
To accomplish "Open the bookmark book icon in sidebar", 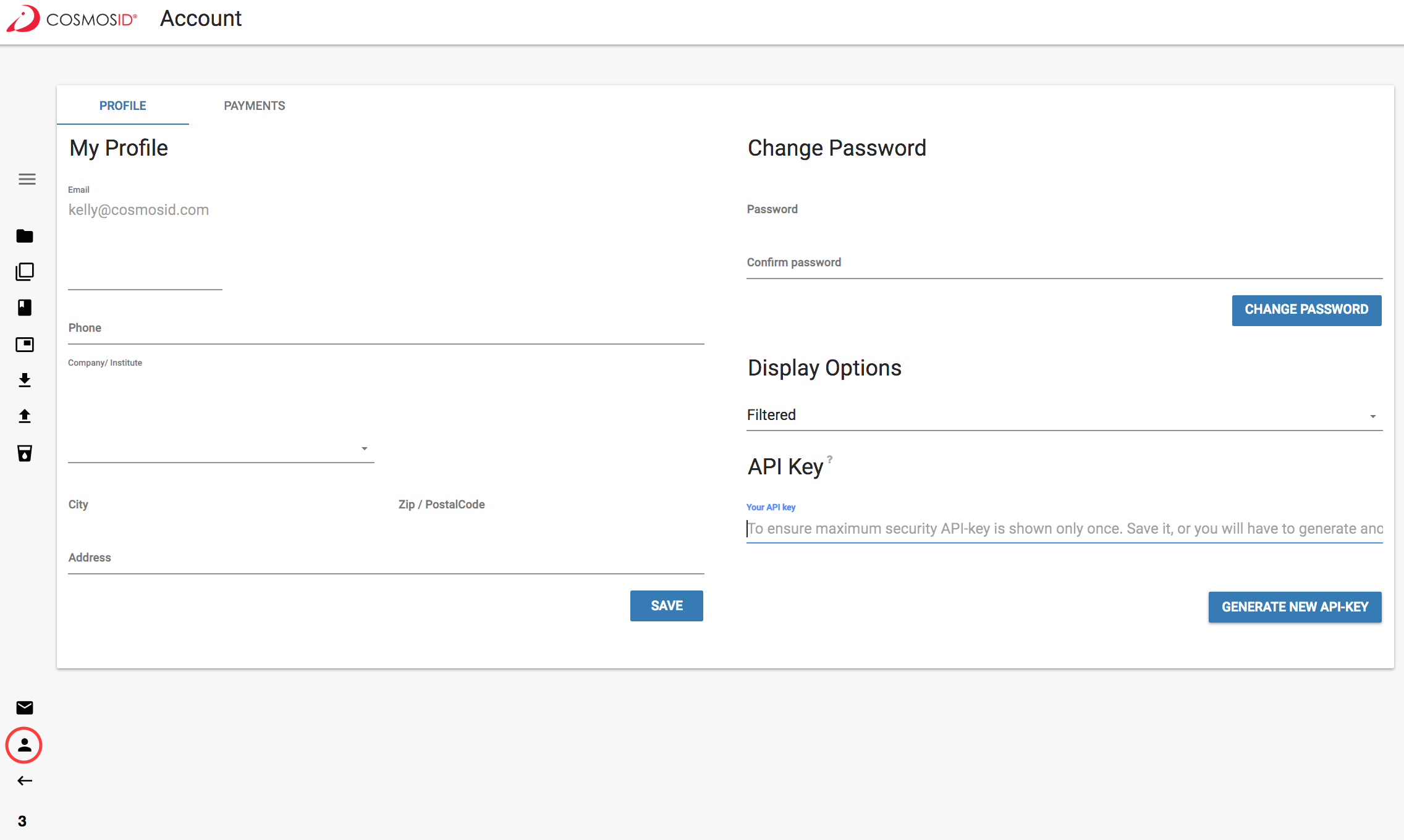I will tap(25, 308).
